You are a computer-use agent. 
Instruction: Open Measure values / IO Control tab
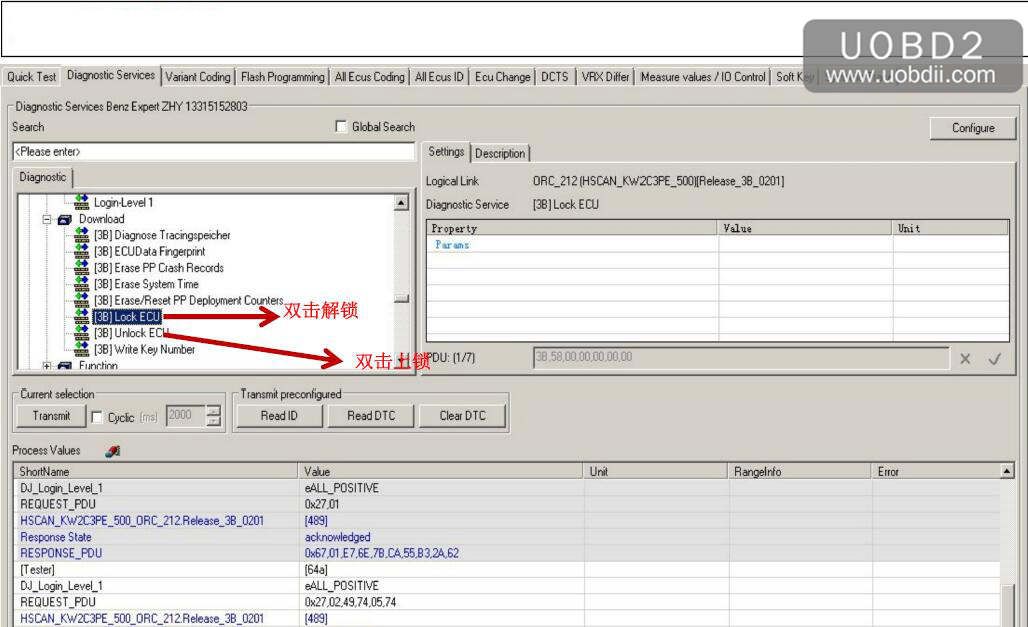tap(703, 77)
